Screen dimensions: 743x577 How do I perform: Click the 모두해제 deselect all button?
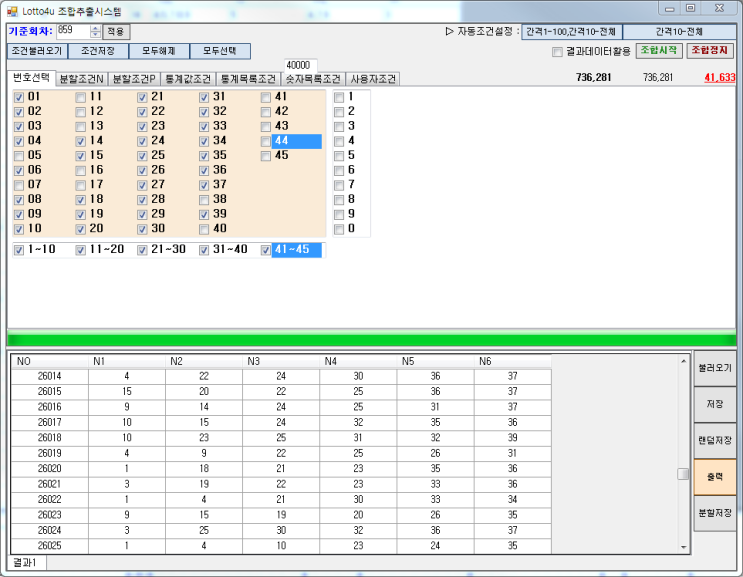(159, 51)
